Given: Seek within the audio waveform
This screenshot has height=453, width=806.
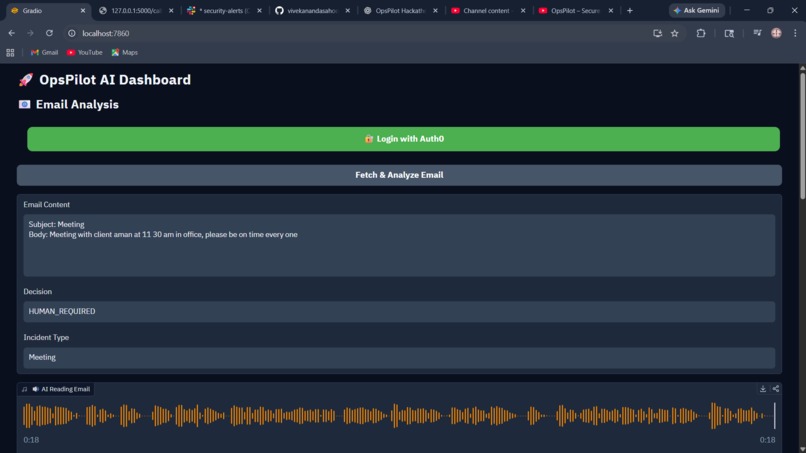Looking at the screenshot, I should click(x=398, y=415).
